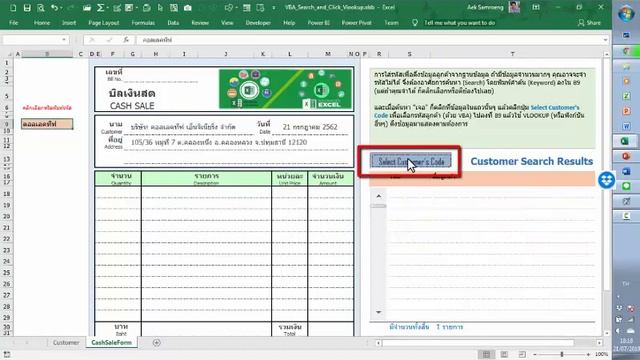The width and height of the screenshot is (640, 360).
Task: Move the zoom slider handle in status bar
Action: (x=562, y=354)
